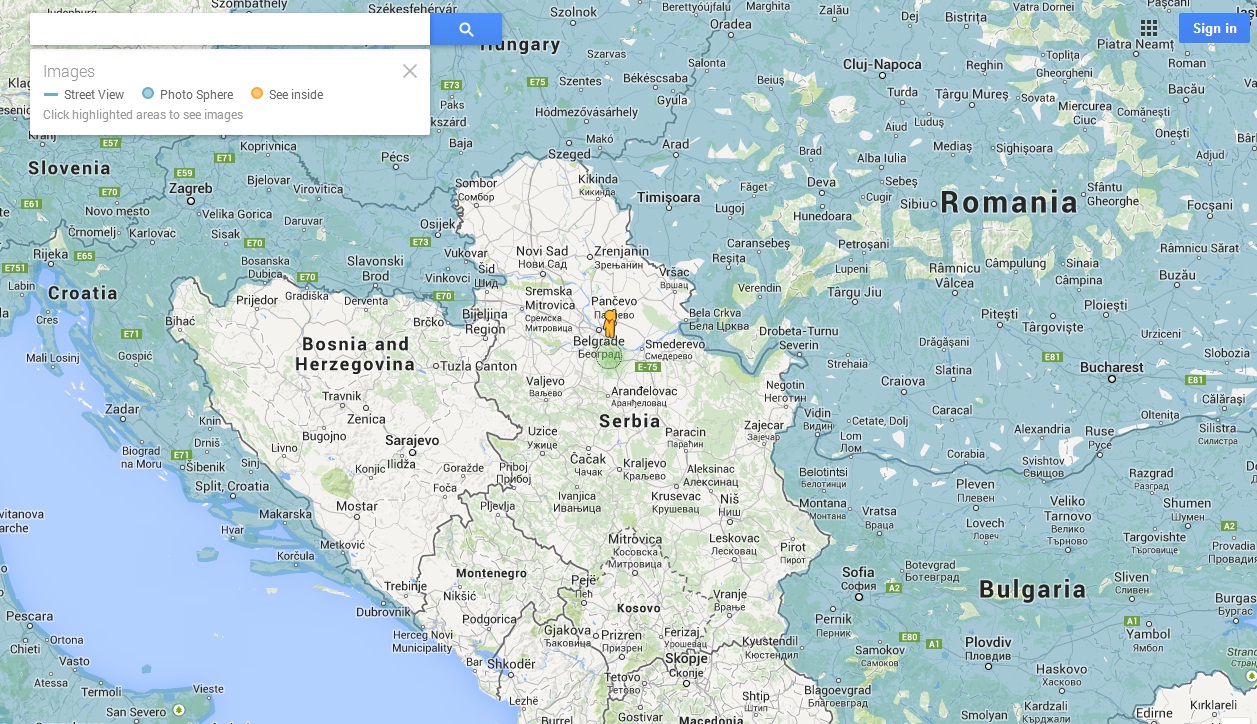Close the Images legend panel
The image size is (1257, 724).
(409, 71)
